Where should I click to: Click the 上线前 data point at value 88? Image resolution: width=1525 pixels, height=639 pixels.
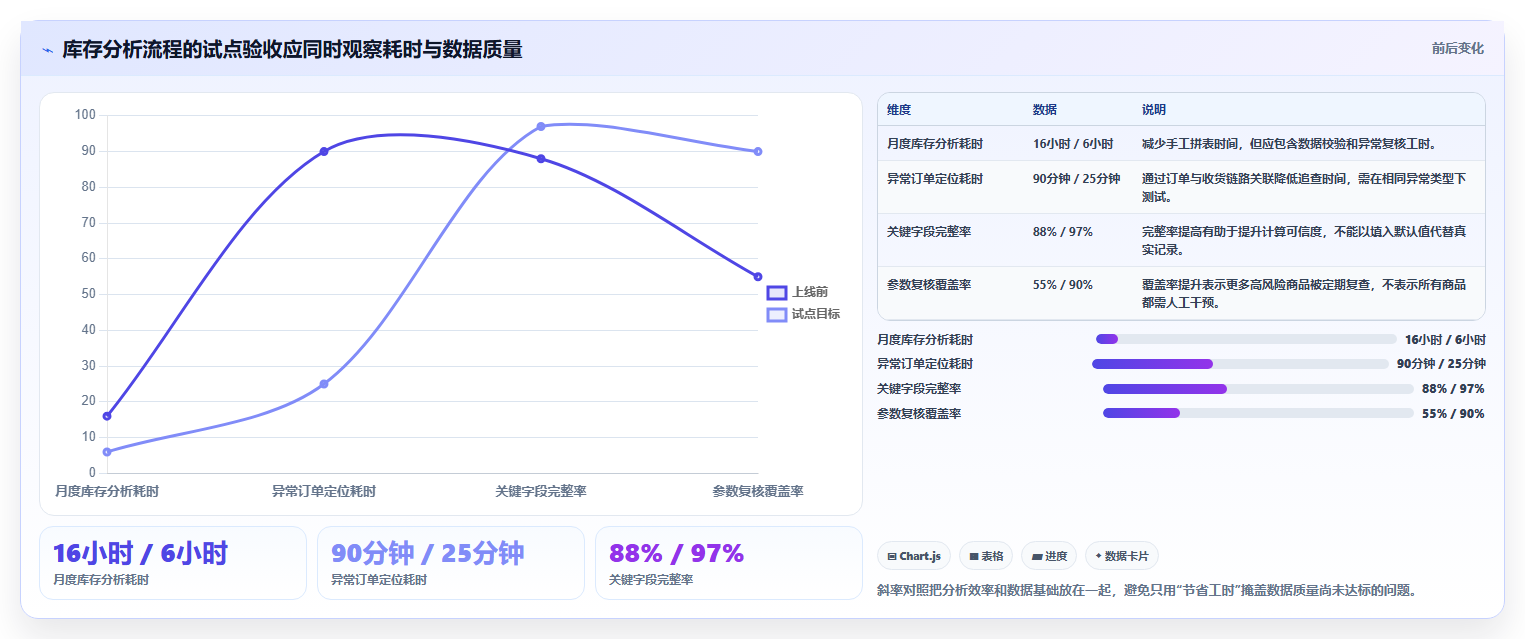pos(541,158)
